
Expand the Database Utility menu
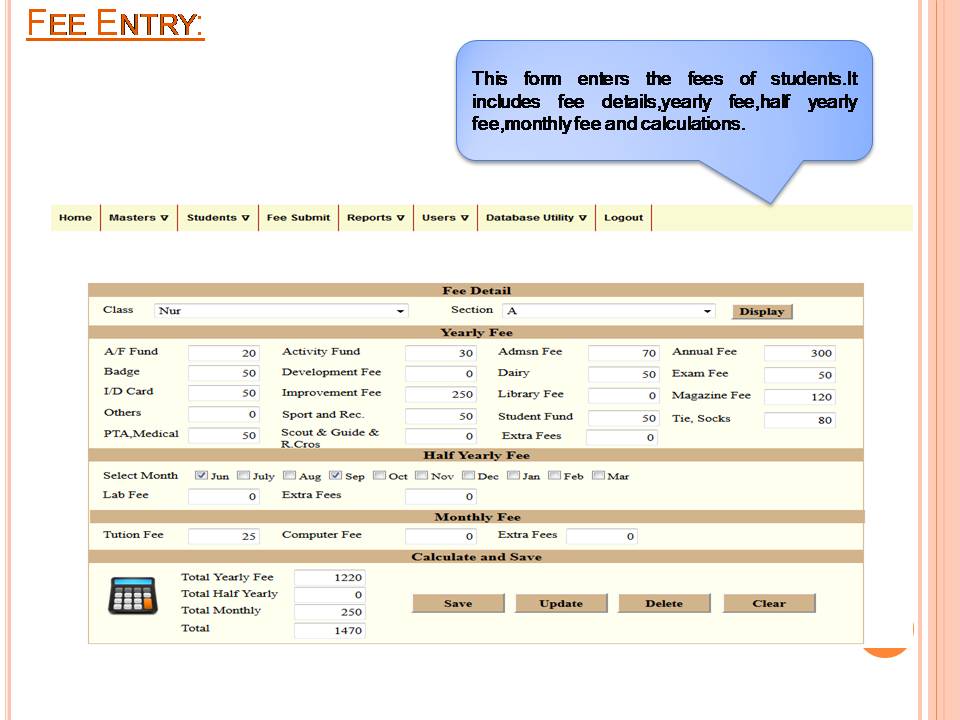(536, 217)
